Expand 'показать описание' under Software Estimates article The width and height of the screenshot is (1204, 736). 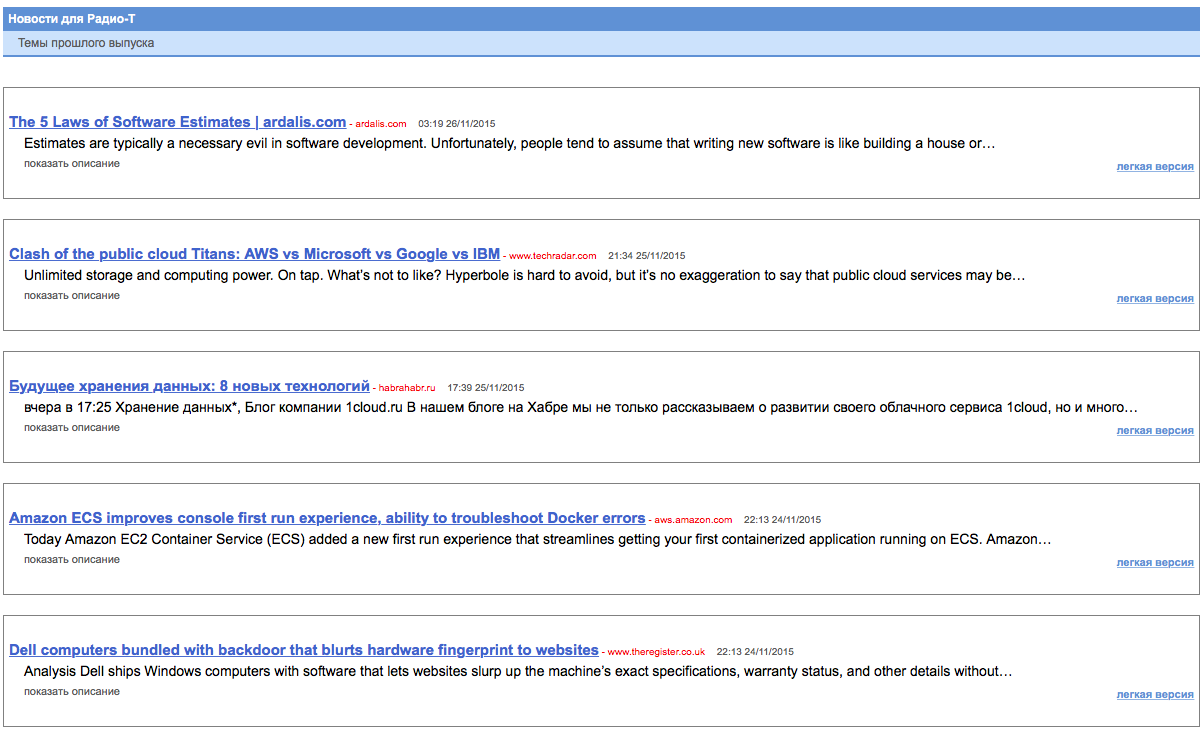pos(72,164)
